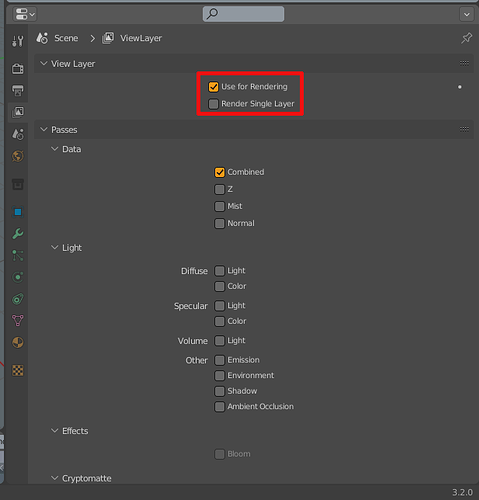Collapse the Passes panel
479x500 pixels.
(44, 129)
